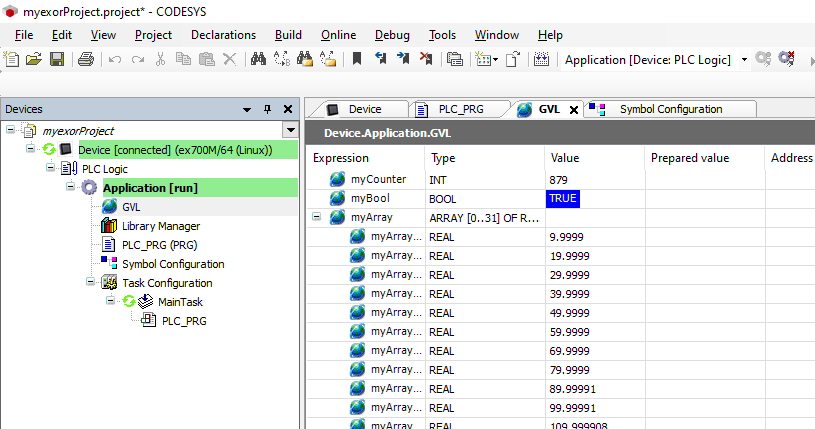Go to the next bookmark icon
This screenshot has height=429, width=815.
pos(403,59)
